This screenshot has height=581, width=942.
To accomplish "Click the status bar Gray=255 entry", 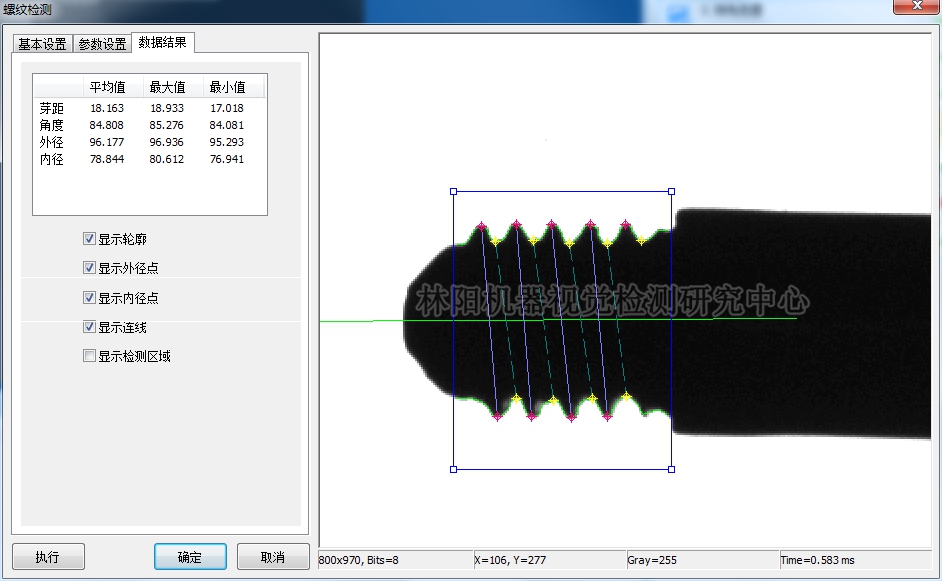I will [652, 560].
